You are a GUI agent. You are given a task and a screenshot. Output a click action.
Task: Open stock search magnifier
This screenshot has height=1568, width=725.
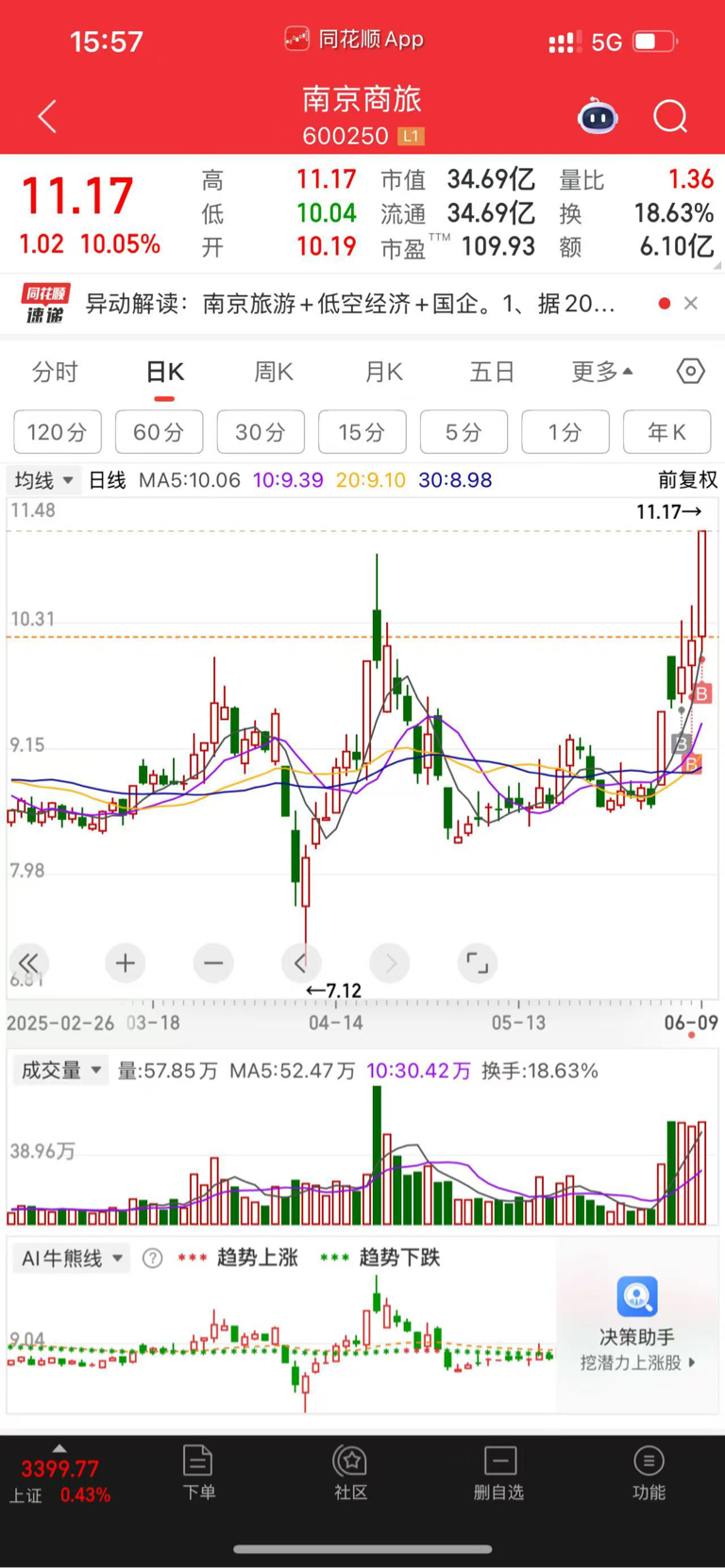click(x=670, y=117)
